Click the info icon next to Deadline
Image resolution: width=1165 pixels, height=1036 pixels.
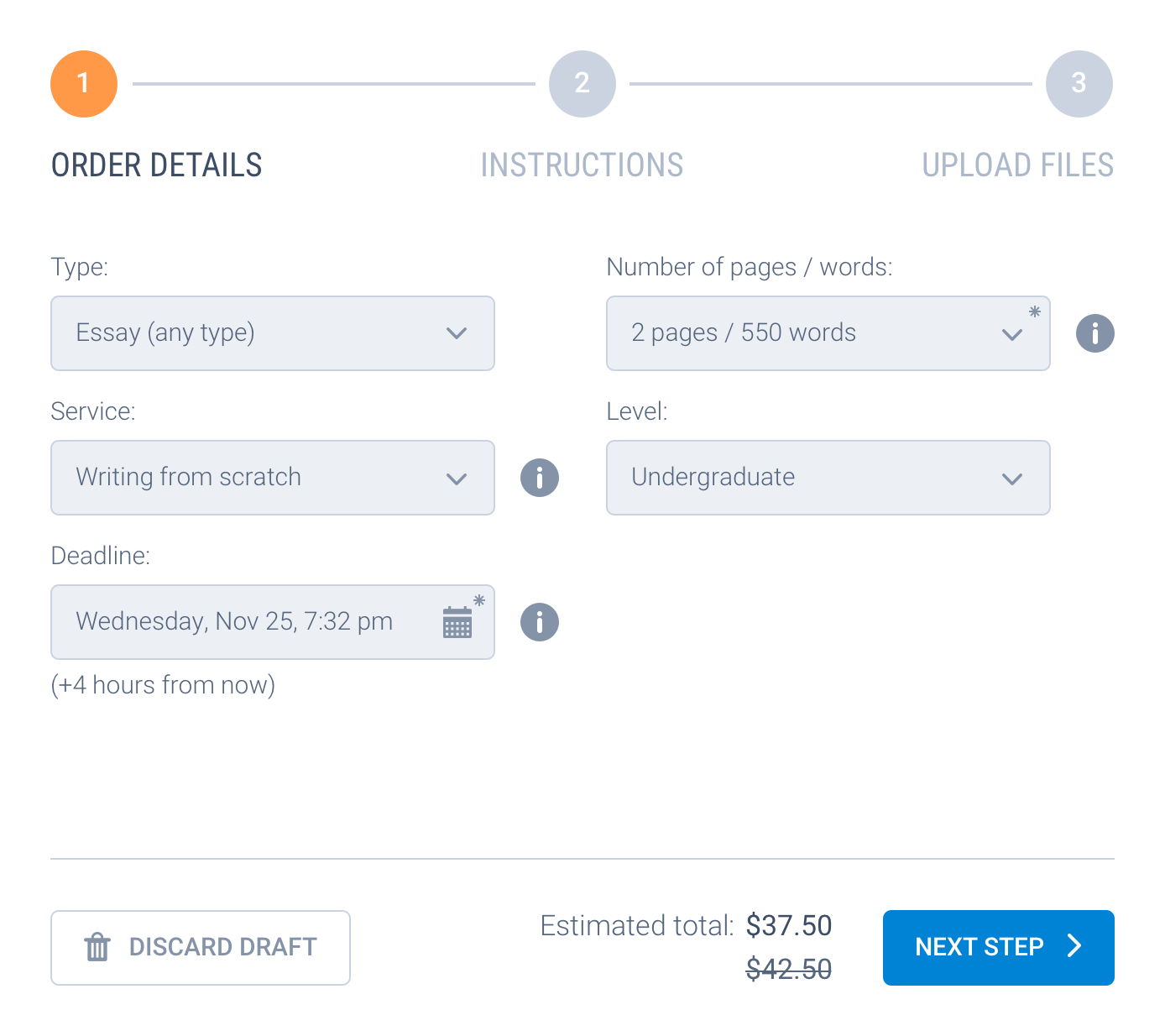click(540, 622)
